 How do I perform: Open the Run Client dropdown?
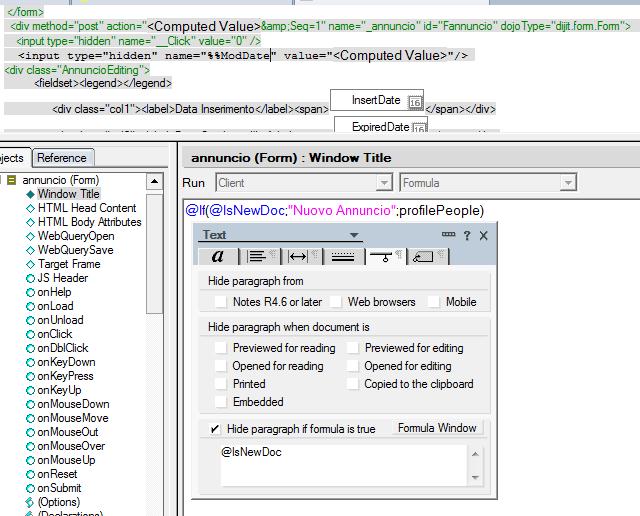[384, 182]
